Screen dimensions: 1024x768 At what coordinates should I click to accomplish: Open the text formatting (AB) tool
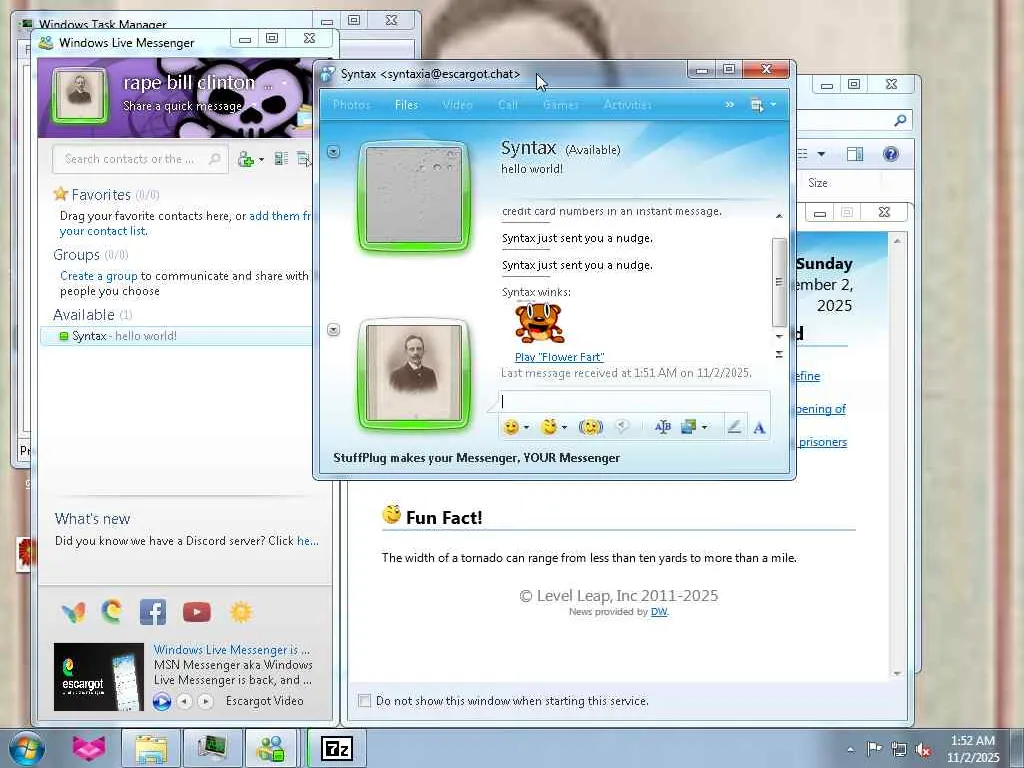662,427
